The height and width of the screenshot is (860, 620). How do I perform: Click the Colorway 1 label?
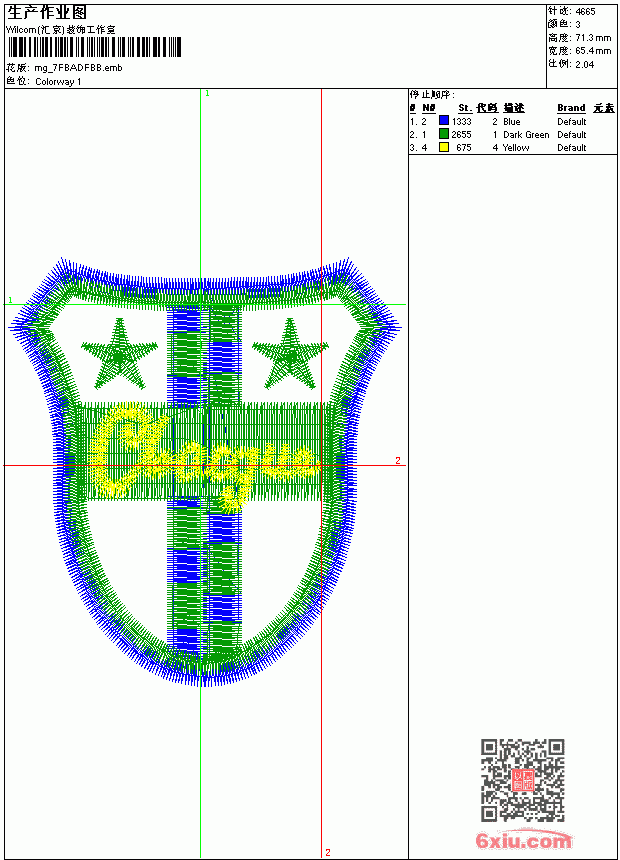(58, 81)
